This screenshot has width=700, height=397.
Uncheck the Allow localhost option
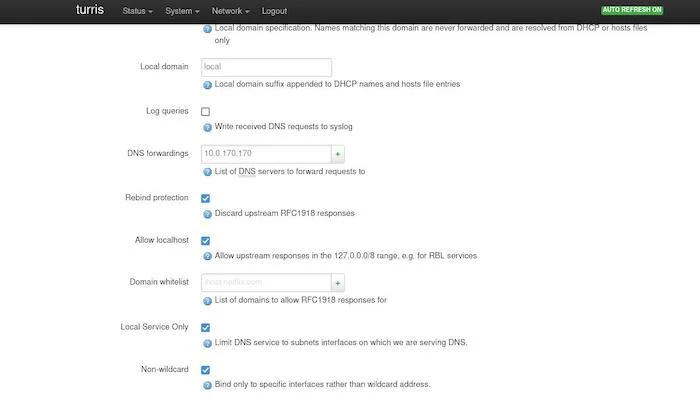[x=205, y=241]
